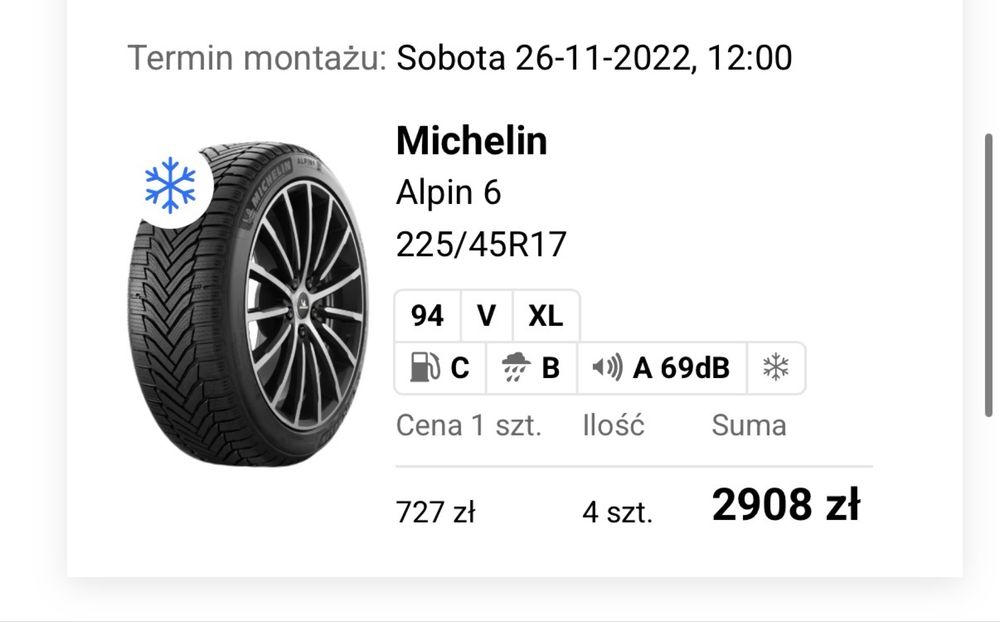Screen dimensions: 1000x622
Task: Click the Suma column header
Action: 749,425
